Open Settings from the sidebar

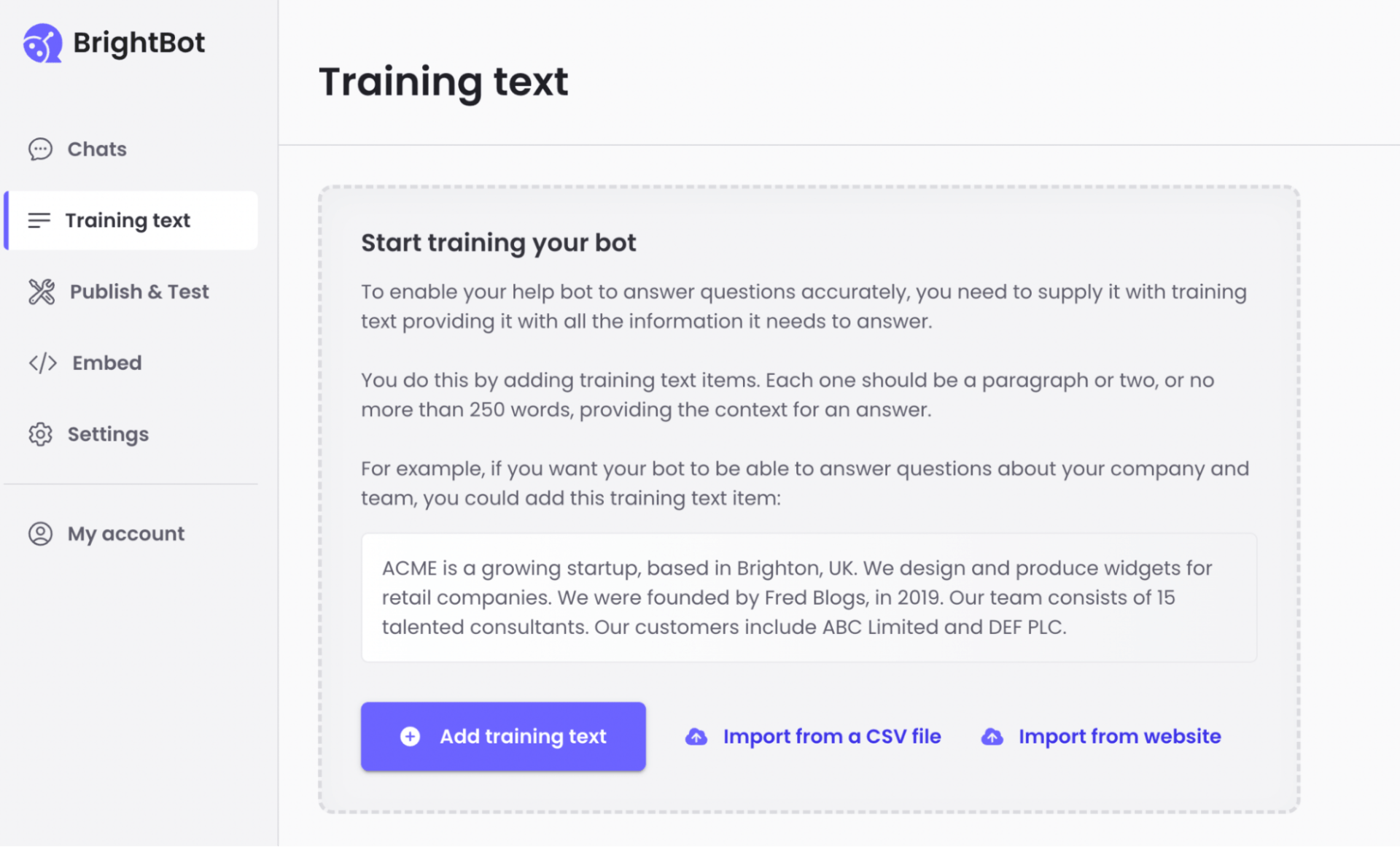[x=108, y=434]
